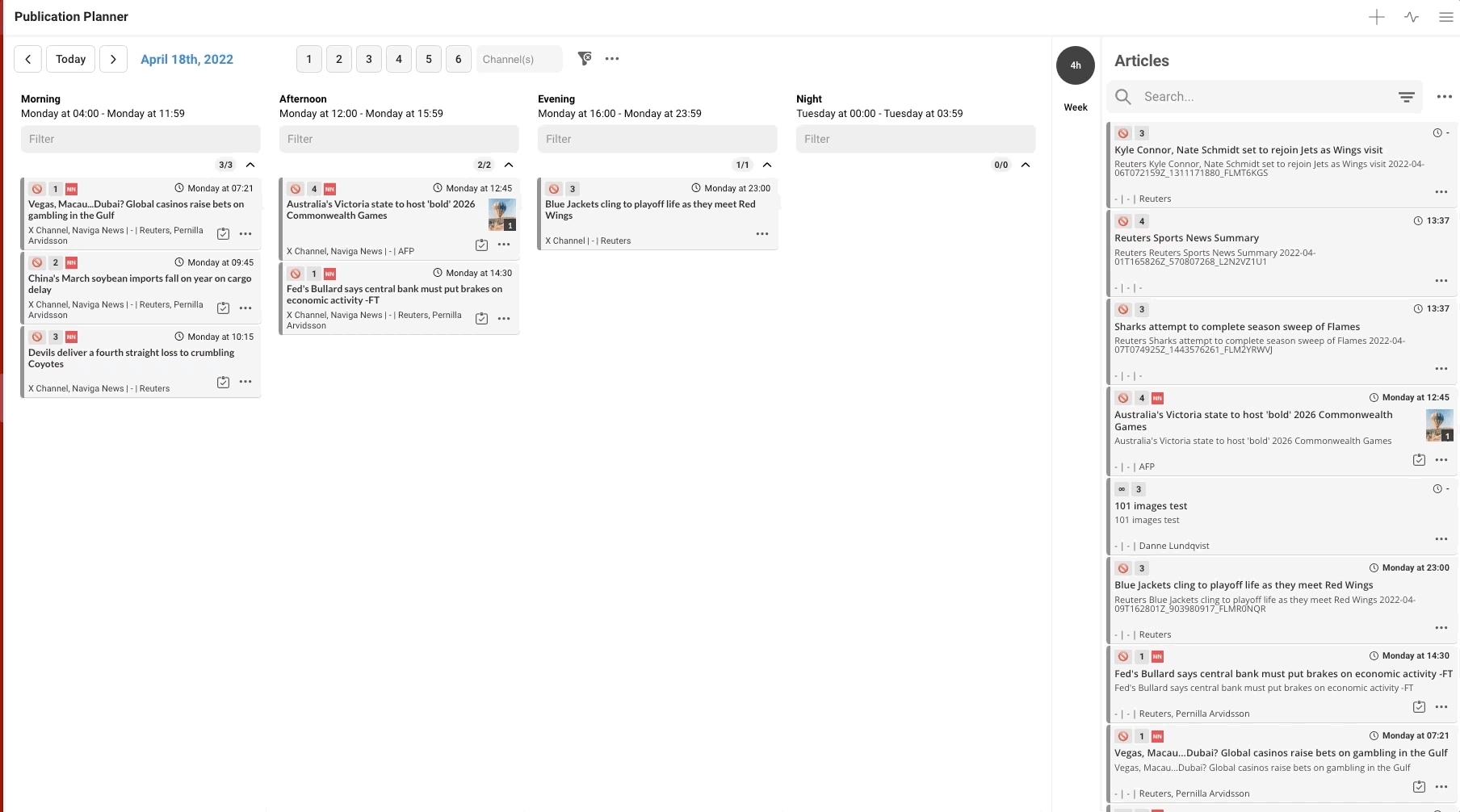Viewport: 1460px width, 812px height.
Task: Collapse the Afternoon column chevron
Action: click(509, 165)
